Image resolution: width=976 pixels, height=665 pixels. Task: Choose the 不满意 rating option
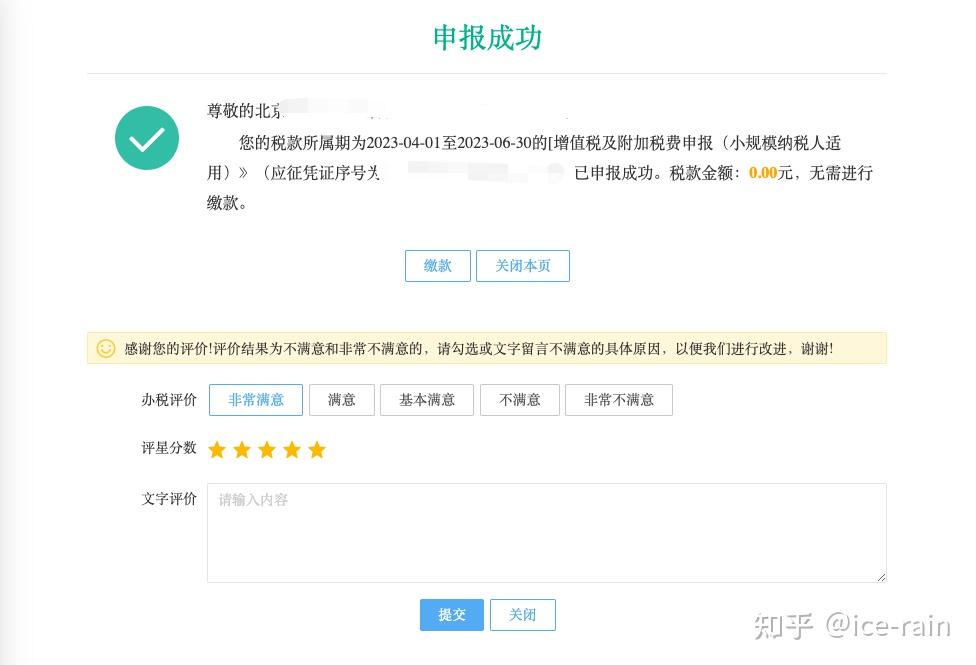[x=519, y=399]
